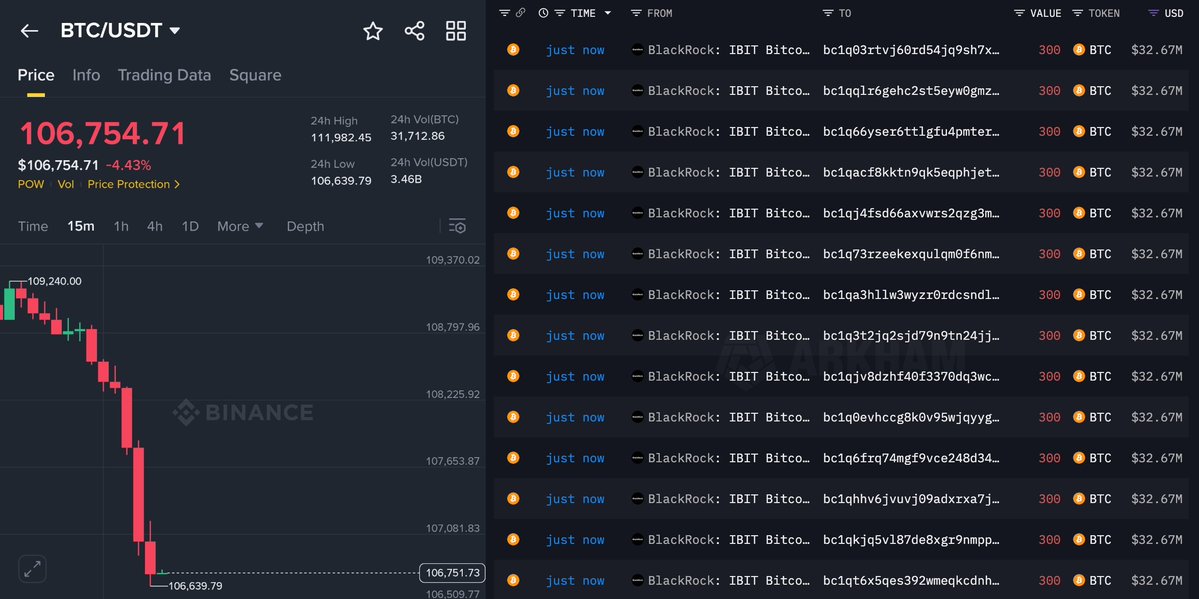The width and height of the screenshot is (1199, 599).
Task: Go back using the left arrow
Action: pos(29,31)
